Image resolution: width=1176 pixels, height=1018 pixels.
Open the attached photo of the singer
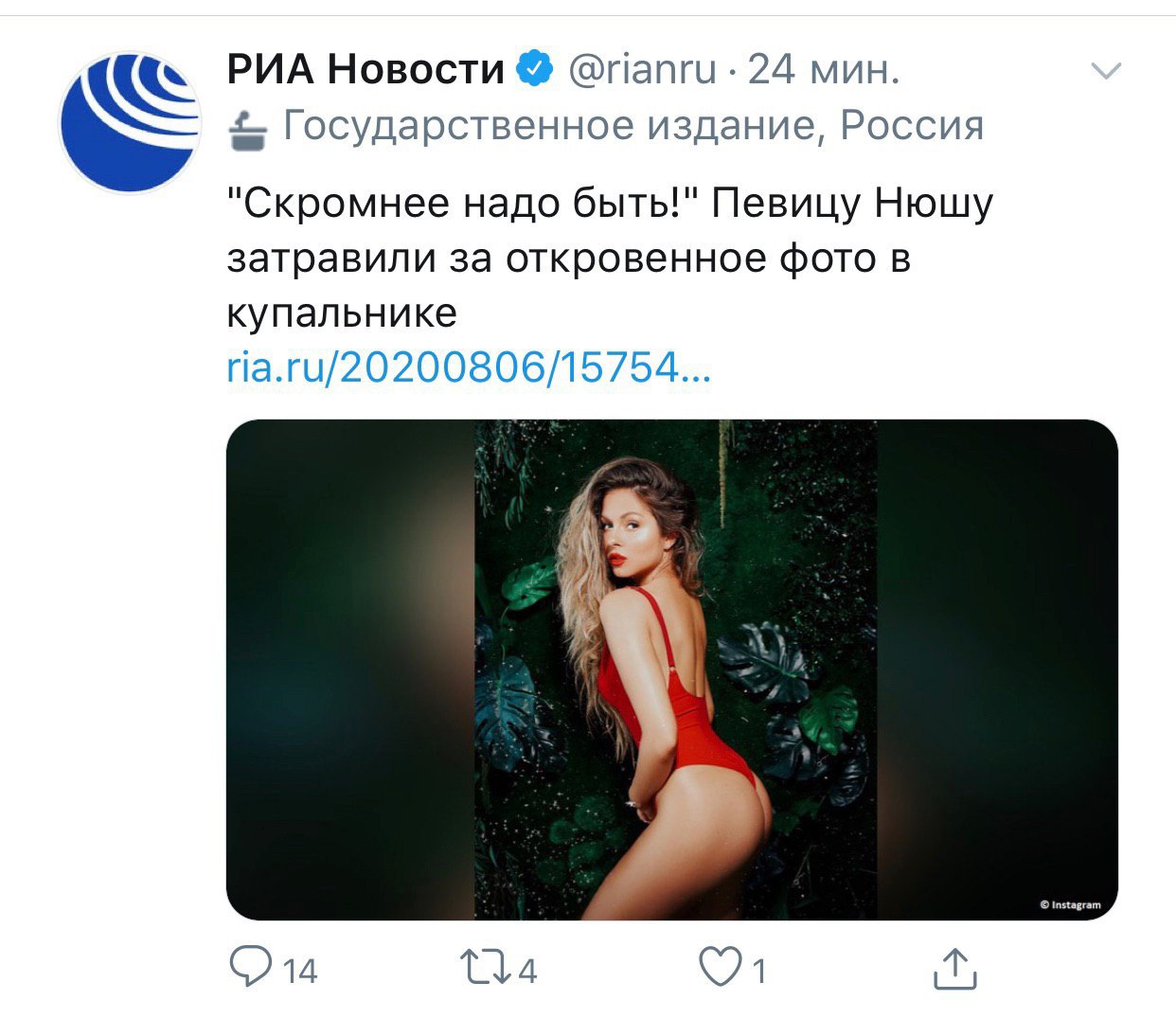pos(672,670)
